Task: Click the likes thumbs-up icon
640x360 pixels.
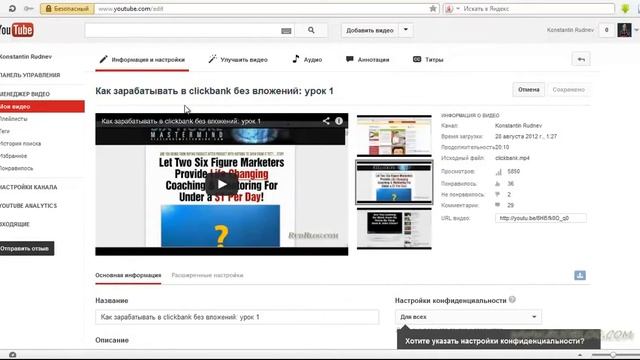Action: [498, 184]
